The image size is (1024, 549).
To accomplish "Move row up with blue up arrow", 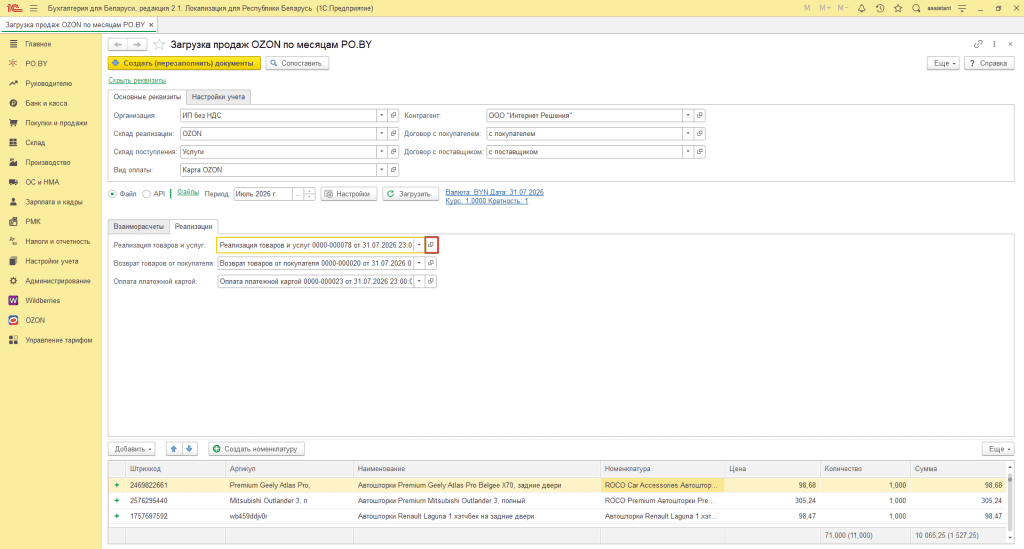I will click(x=173, y=449).
